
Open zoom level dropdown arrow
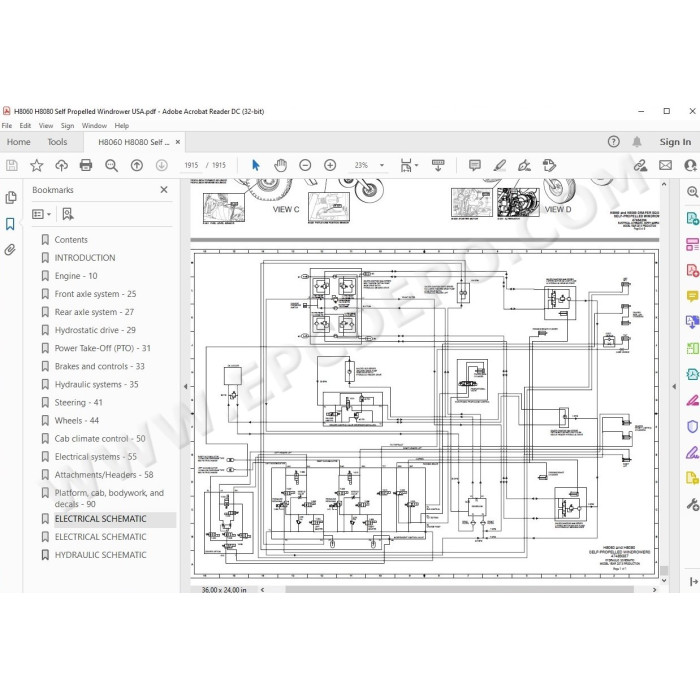coord(382,165)
